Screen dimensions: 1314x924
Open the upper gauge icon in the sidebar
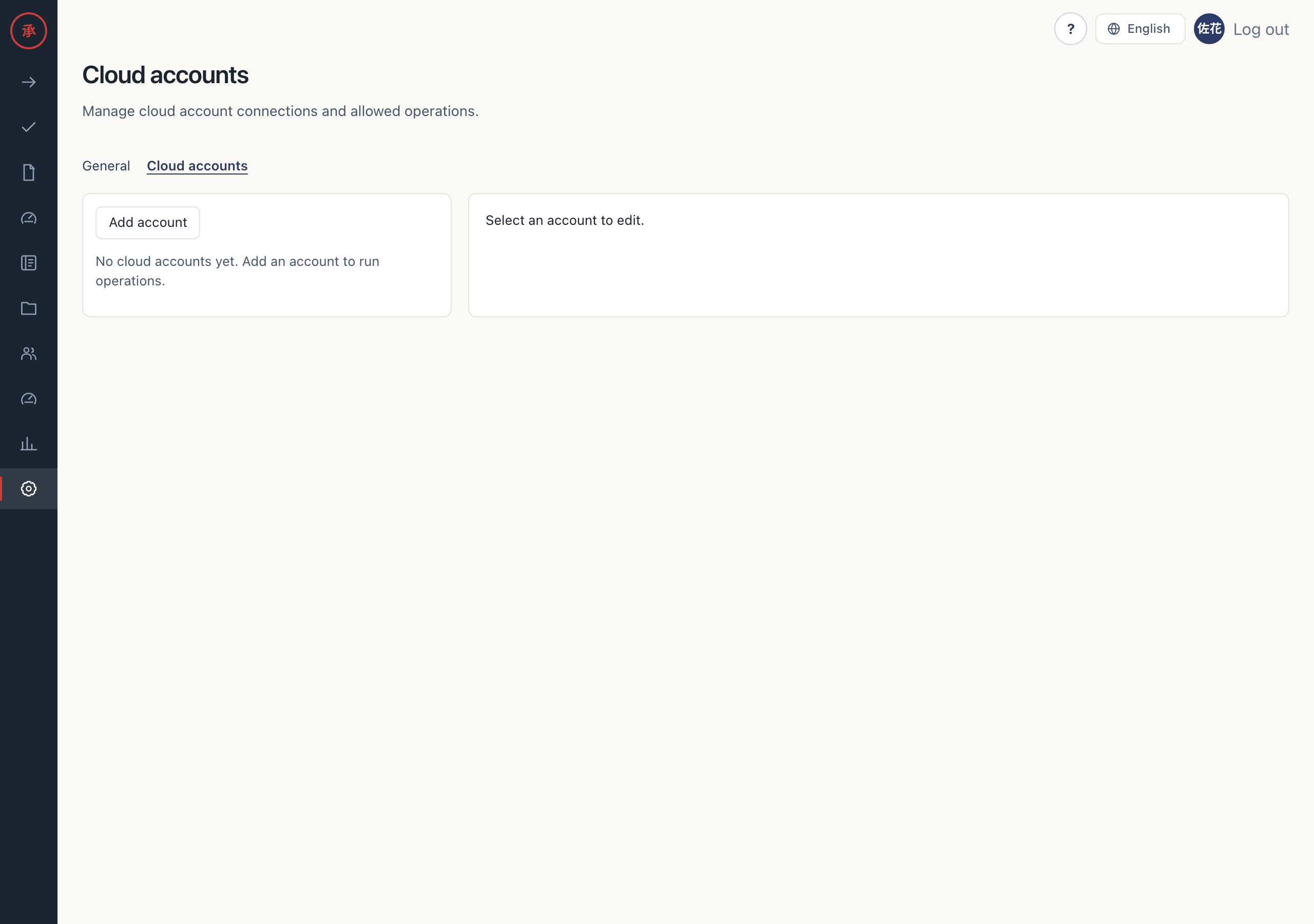(x=29, y=218)
